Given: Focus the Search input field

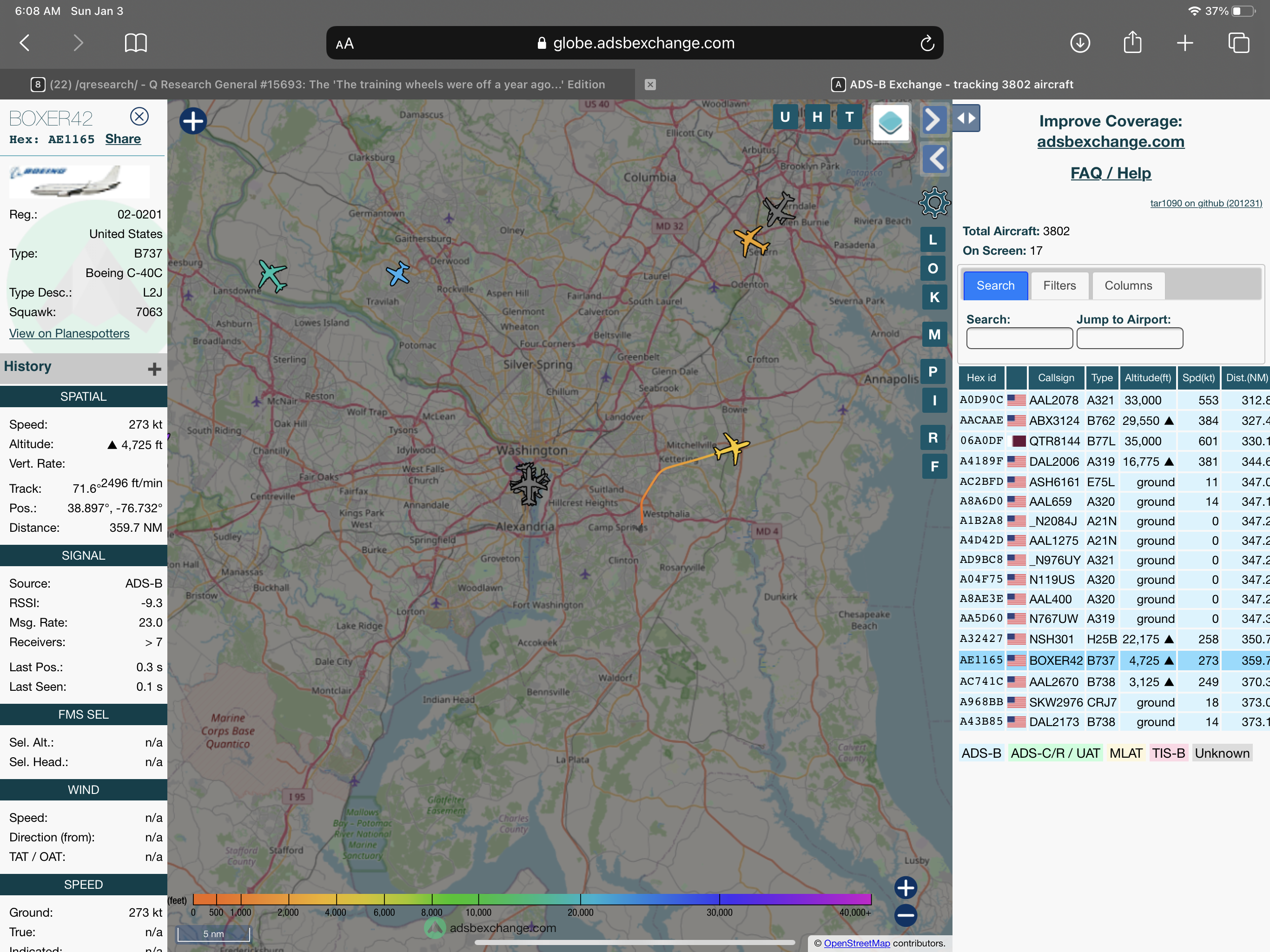Looking at the screenshot, I should coord(1019,338).
